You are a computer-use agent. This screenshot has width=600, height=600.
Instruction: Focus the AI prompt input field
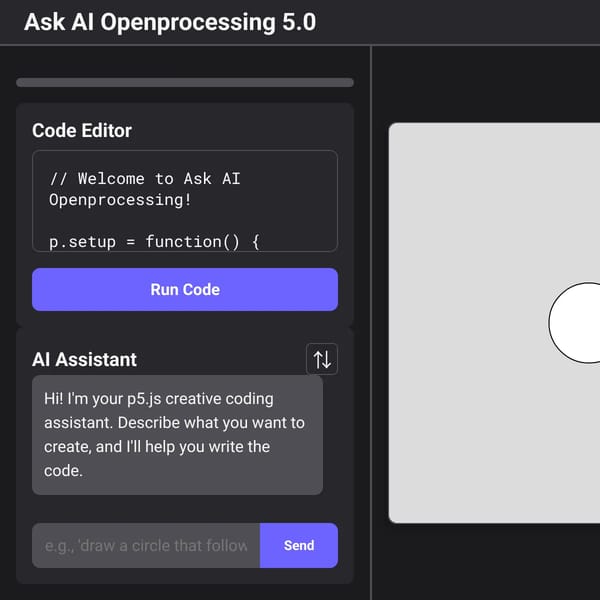pyautogui.click(x=146, y=545)
